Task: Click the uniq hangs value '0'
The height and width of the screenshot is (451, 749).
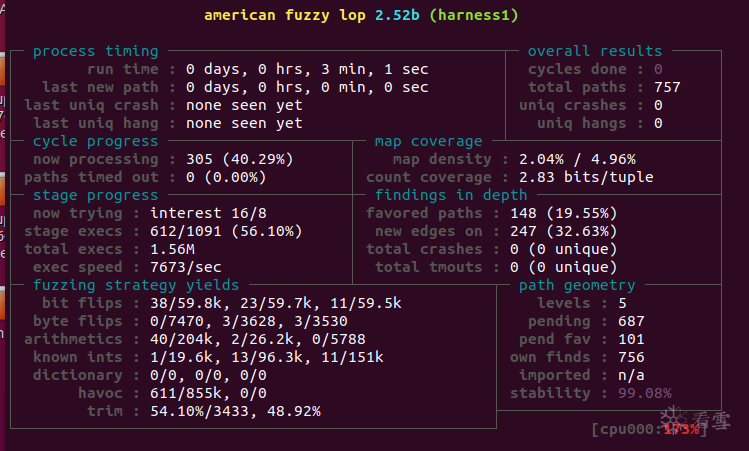Action: click(658, 123)
